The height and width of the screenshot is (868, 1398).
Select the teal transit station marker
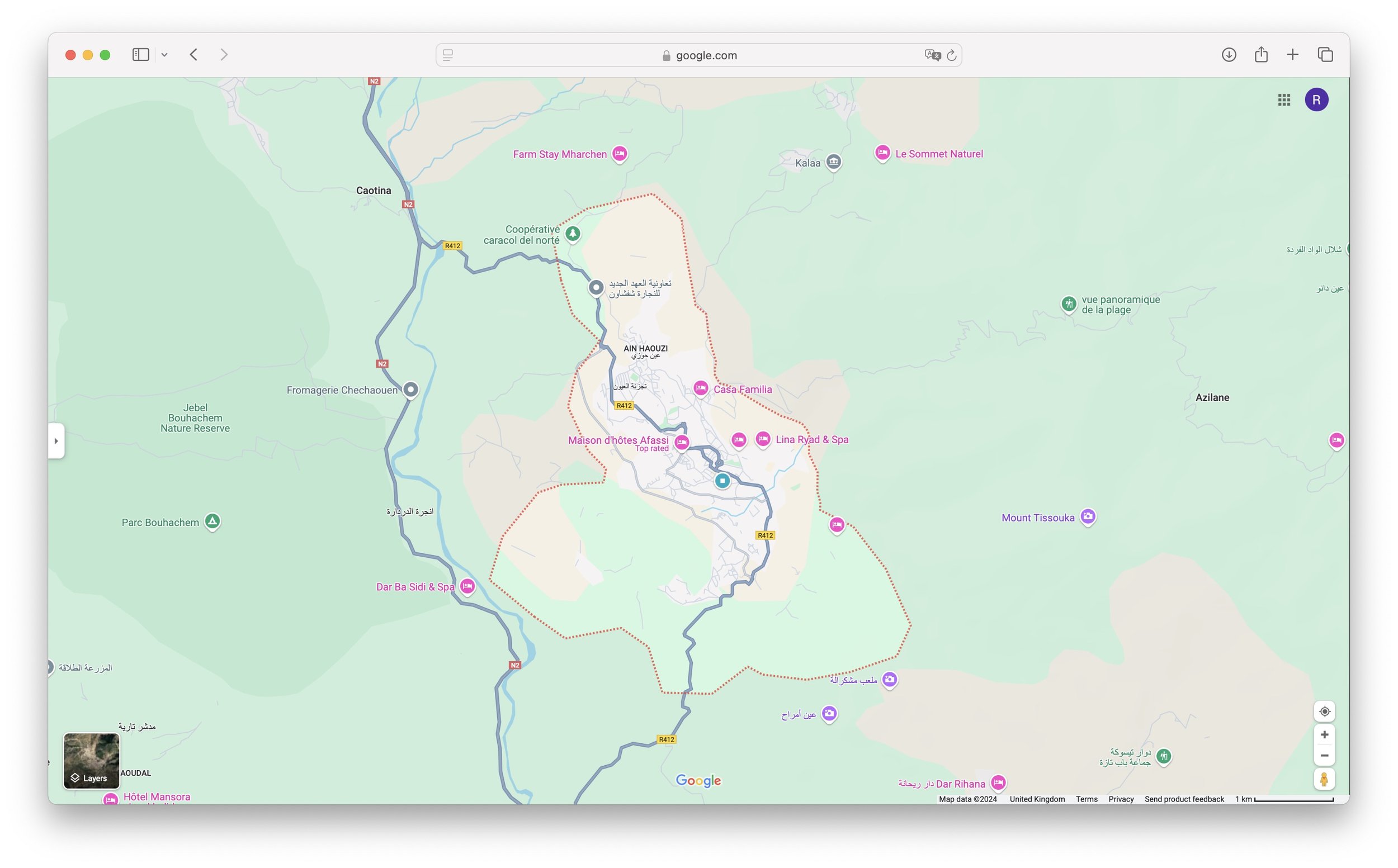(722, 481)
